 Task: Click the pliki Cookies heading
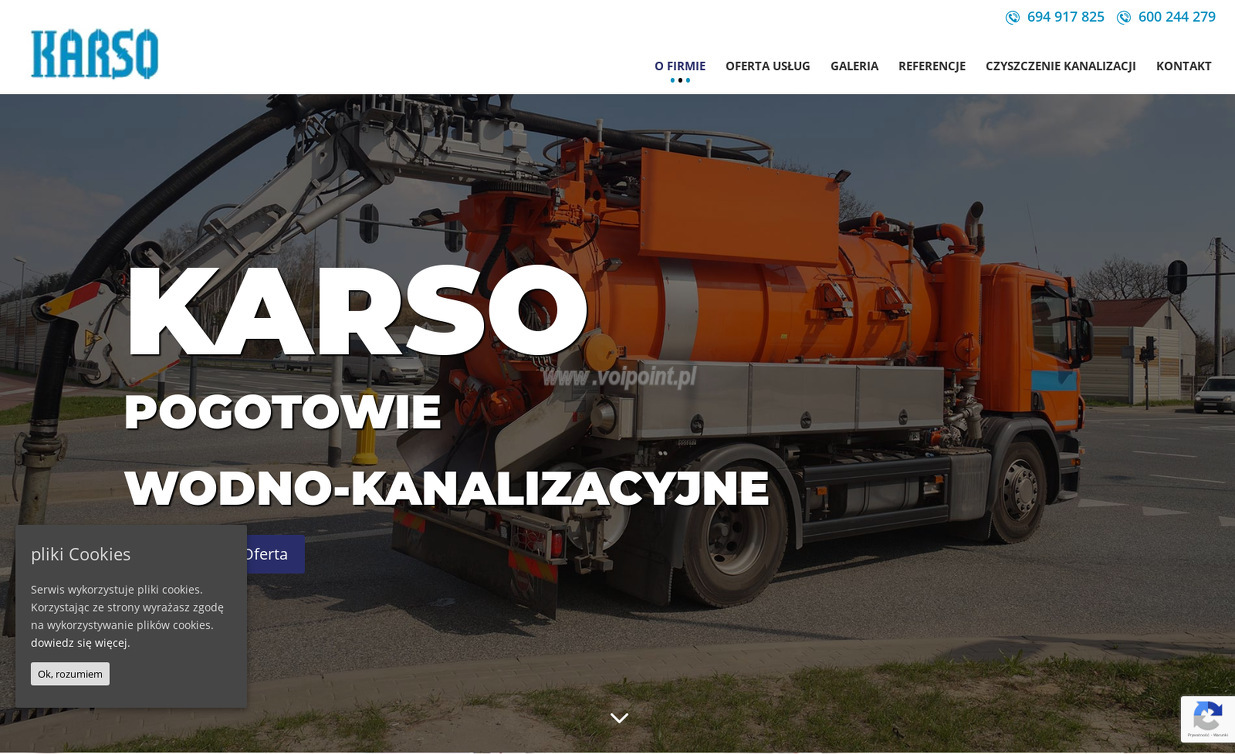(x=81, y=554)
